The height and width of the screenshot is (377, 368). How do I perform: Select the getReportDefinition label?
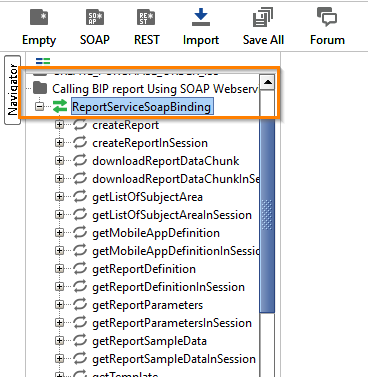[x=144, y=269]
